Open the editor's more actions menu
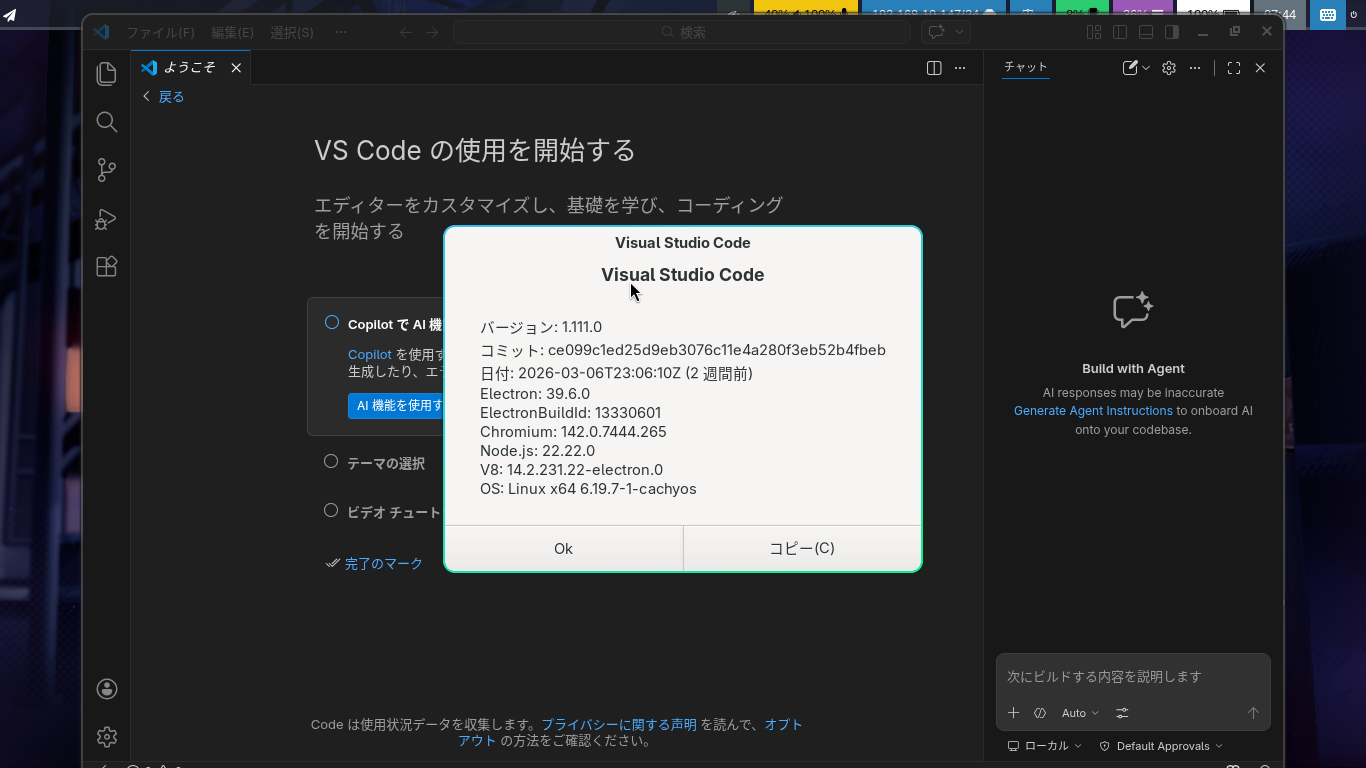Viewport: 1366px width, 768px height. pos(960,68)
